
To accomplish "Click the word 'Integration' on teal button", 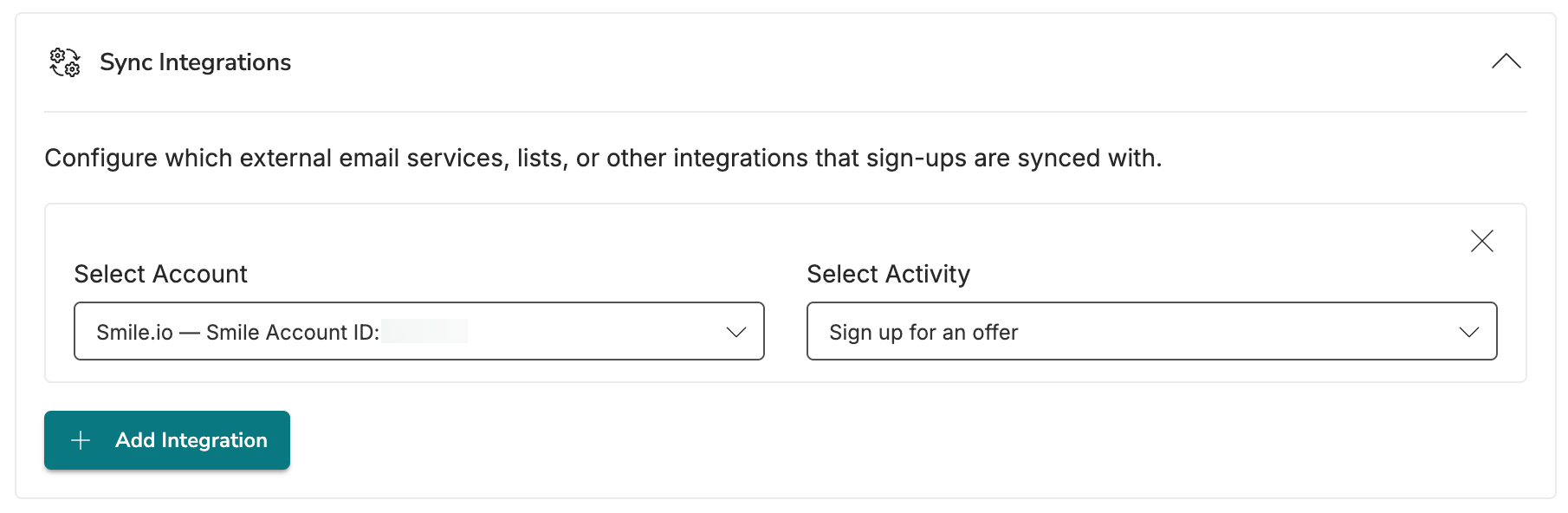I will (214, 440).
